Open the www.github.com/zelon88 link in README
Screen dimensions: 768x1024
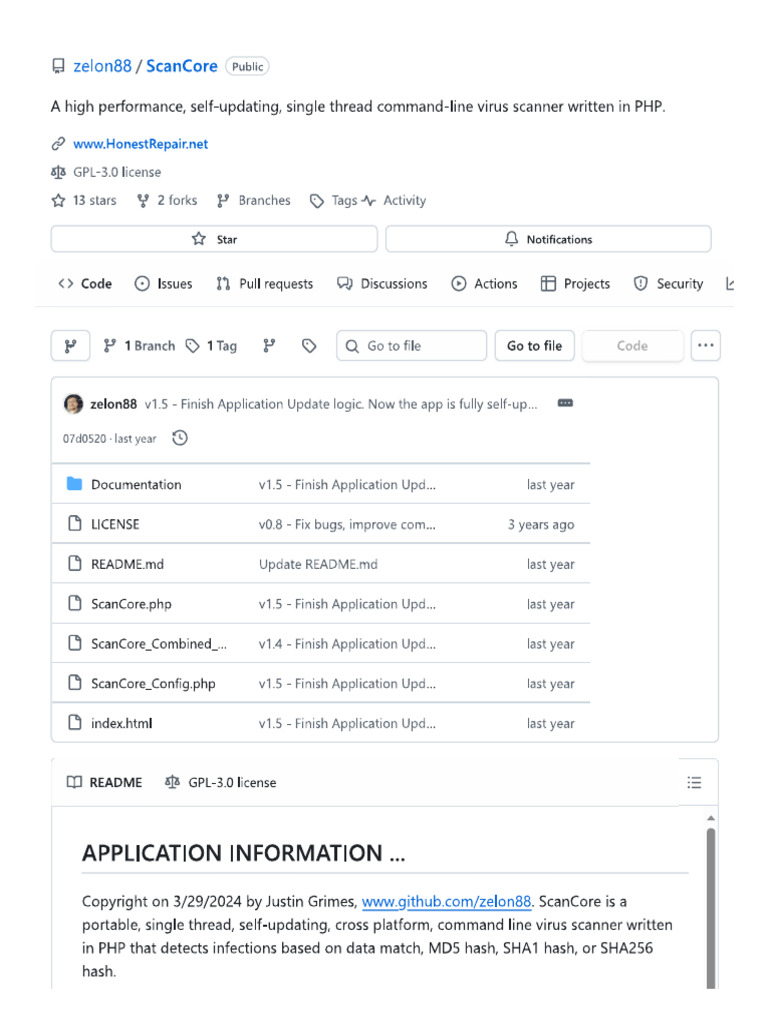pyautogui.click(x=447, y=902)
